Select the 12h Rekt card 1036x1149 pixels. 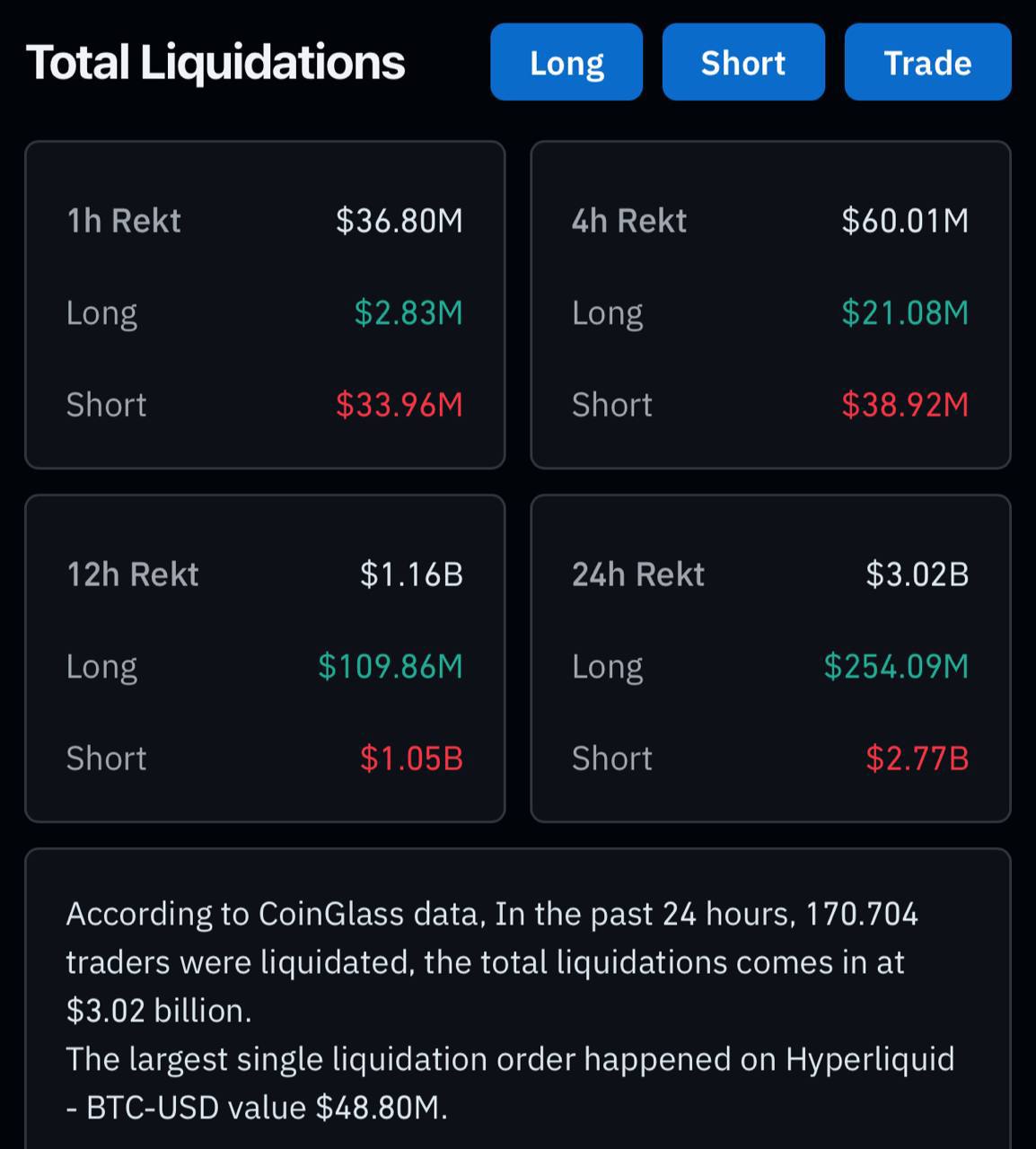pyautogui.click(x=265, y=658)
